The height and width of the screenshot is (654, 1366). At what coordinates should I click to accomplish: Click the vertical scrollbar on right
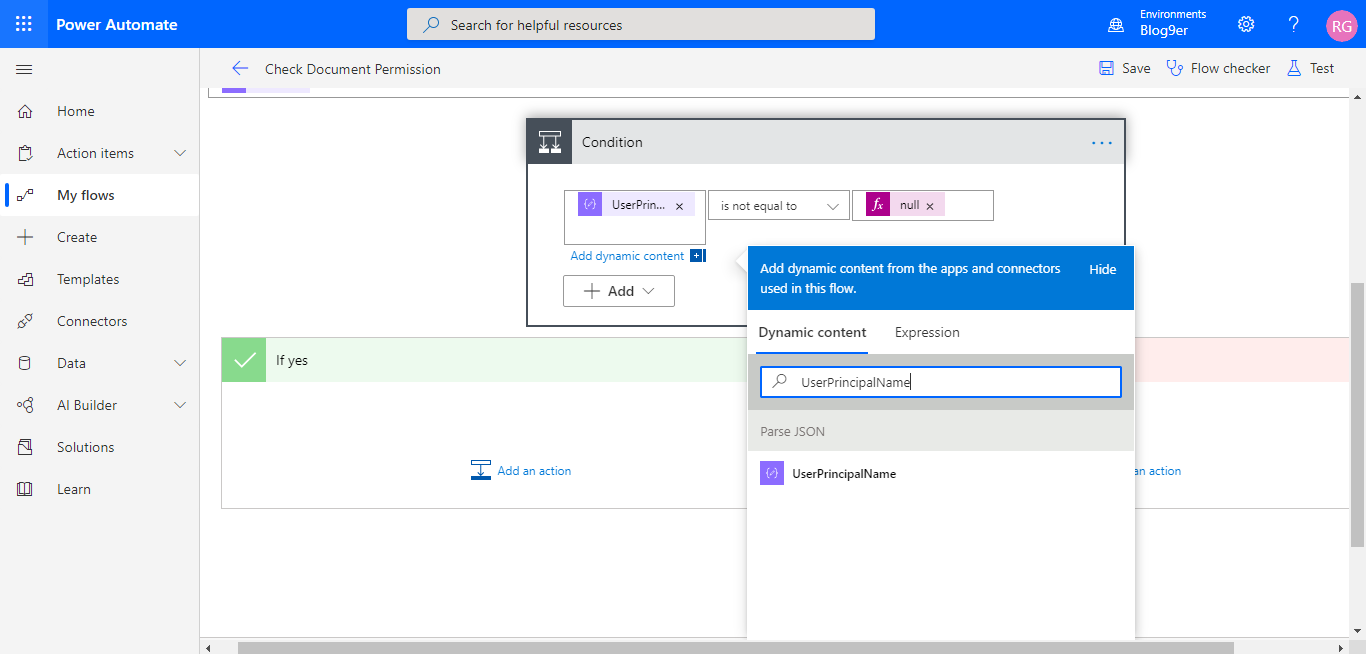coord(1357,414)
